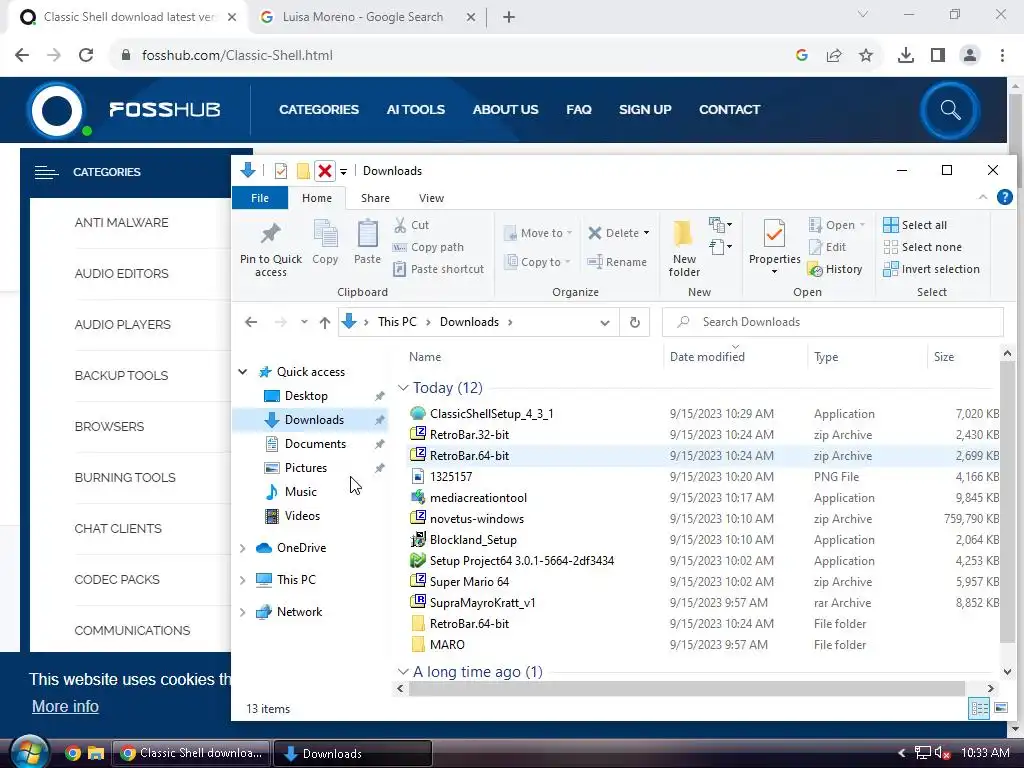Viewport: 1024px width, 768px height.
Task: Click the horizontal scrollbar of the file list
Action: [x=687, y=688]
